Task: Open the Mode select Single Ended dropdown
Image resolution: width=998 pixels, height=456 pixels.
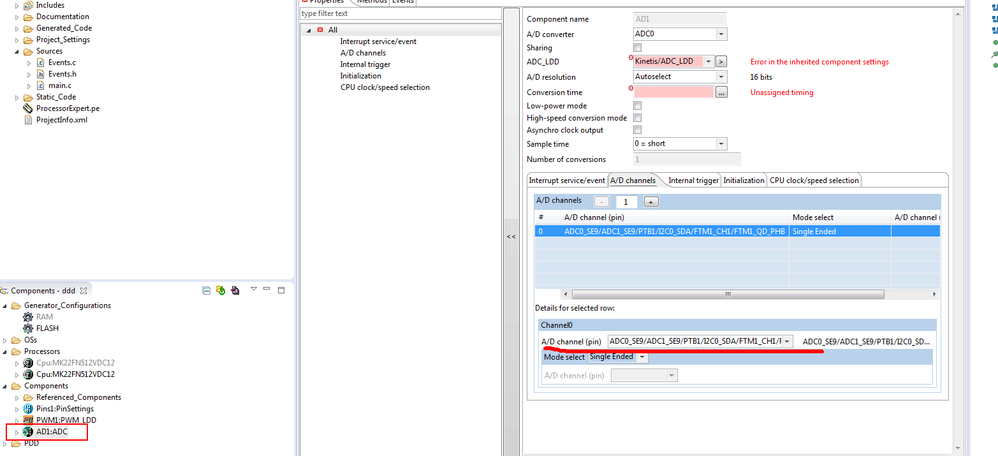Action: point(642,357)
